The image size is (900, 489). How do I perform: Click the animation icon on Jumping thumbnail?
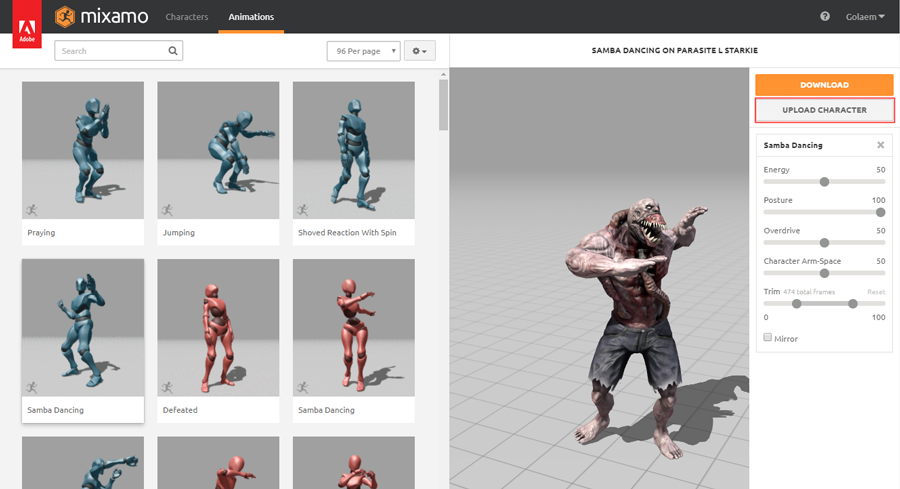click(x=168, y=210)
